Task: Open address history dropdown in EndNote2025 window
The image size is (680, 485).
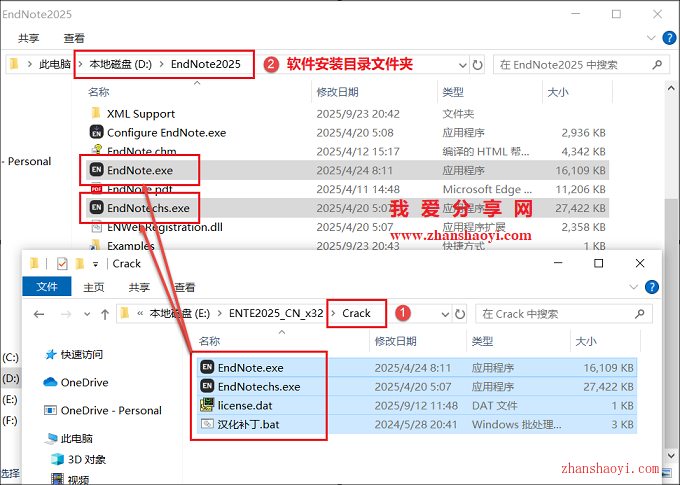Action: (463, 65)
